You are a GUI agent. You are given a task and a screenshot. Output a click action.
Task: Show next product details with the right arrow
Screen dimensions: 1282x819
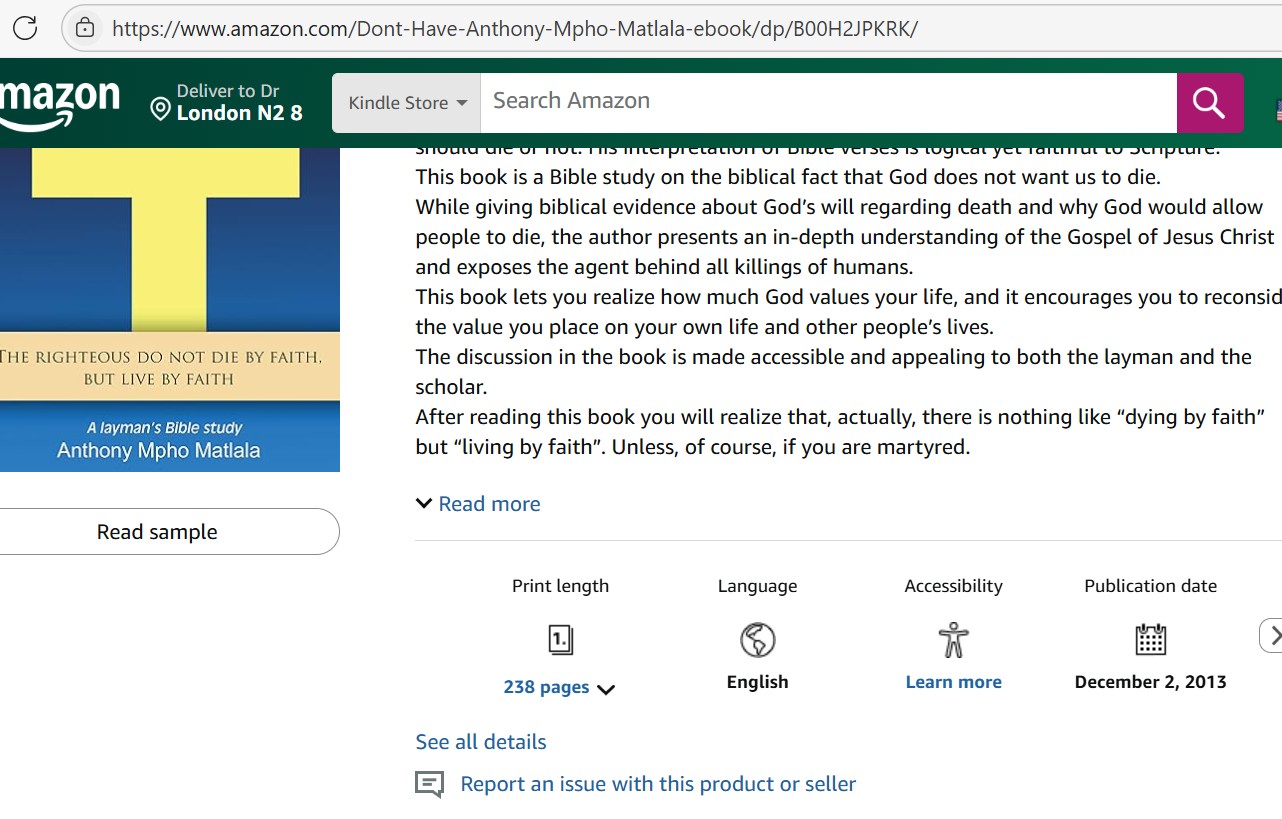(1271, 636)
